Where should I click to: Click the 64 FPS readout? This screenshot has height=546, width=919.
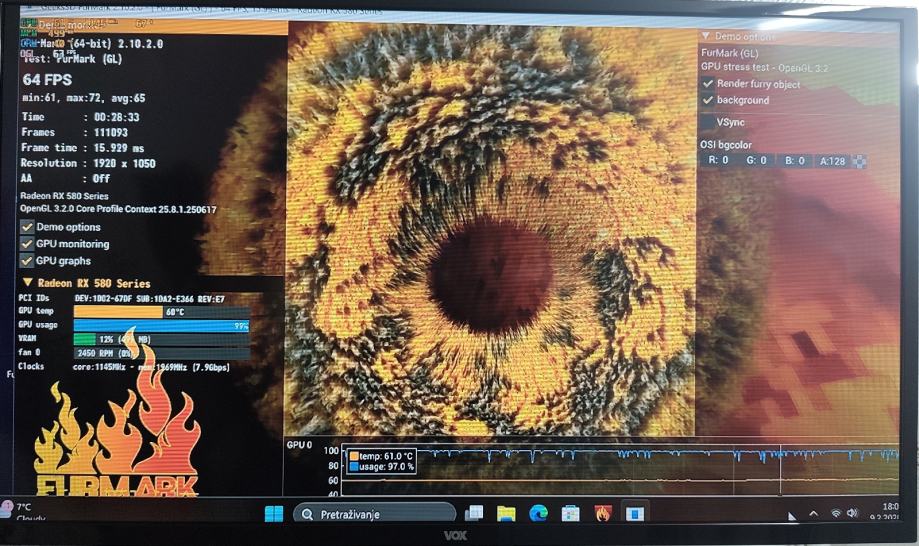47,80
